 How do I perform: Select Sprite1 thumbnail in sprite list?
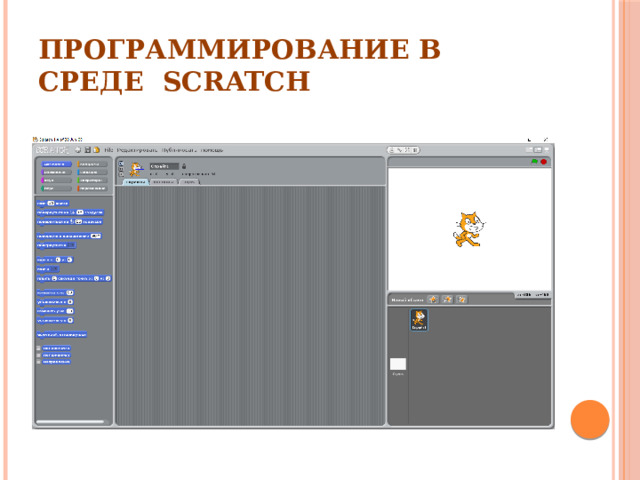[419, 320]
